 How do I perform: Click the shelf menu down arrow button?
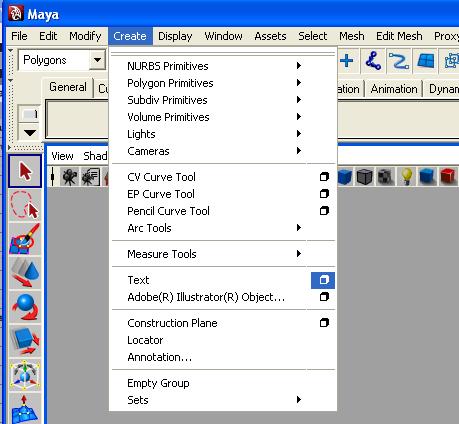point(30,132)
